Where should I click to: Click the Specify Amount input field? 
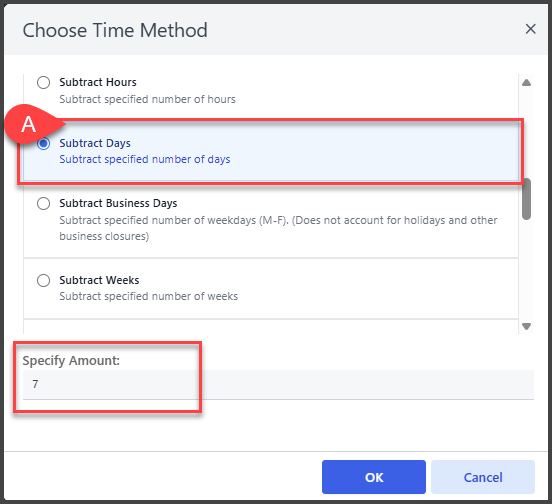(x=278, y=384)
